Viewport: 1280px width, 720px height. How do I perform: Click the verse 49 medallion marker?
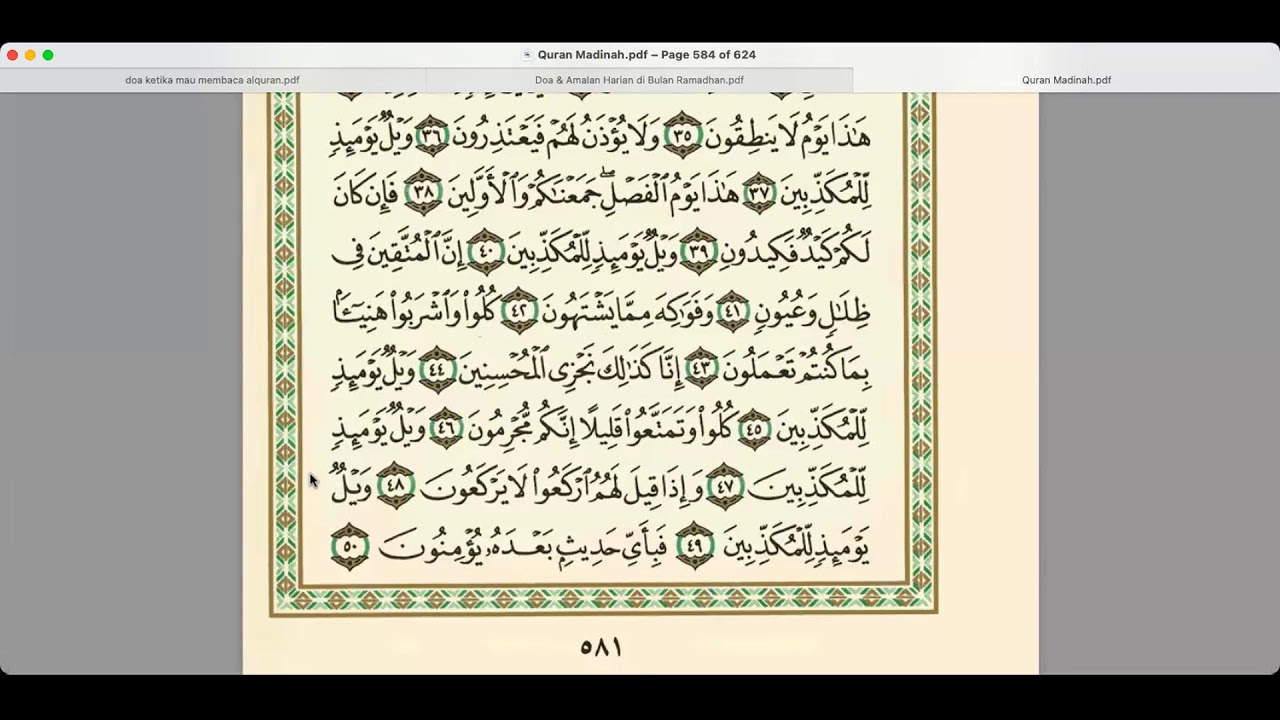pyautogui.click(x=694, y=546)
